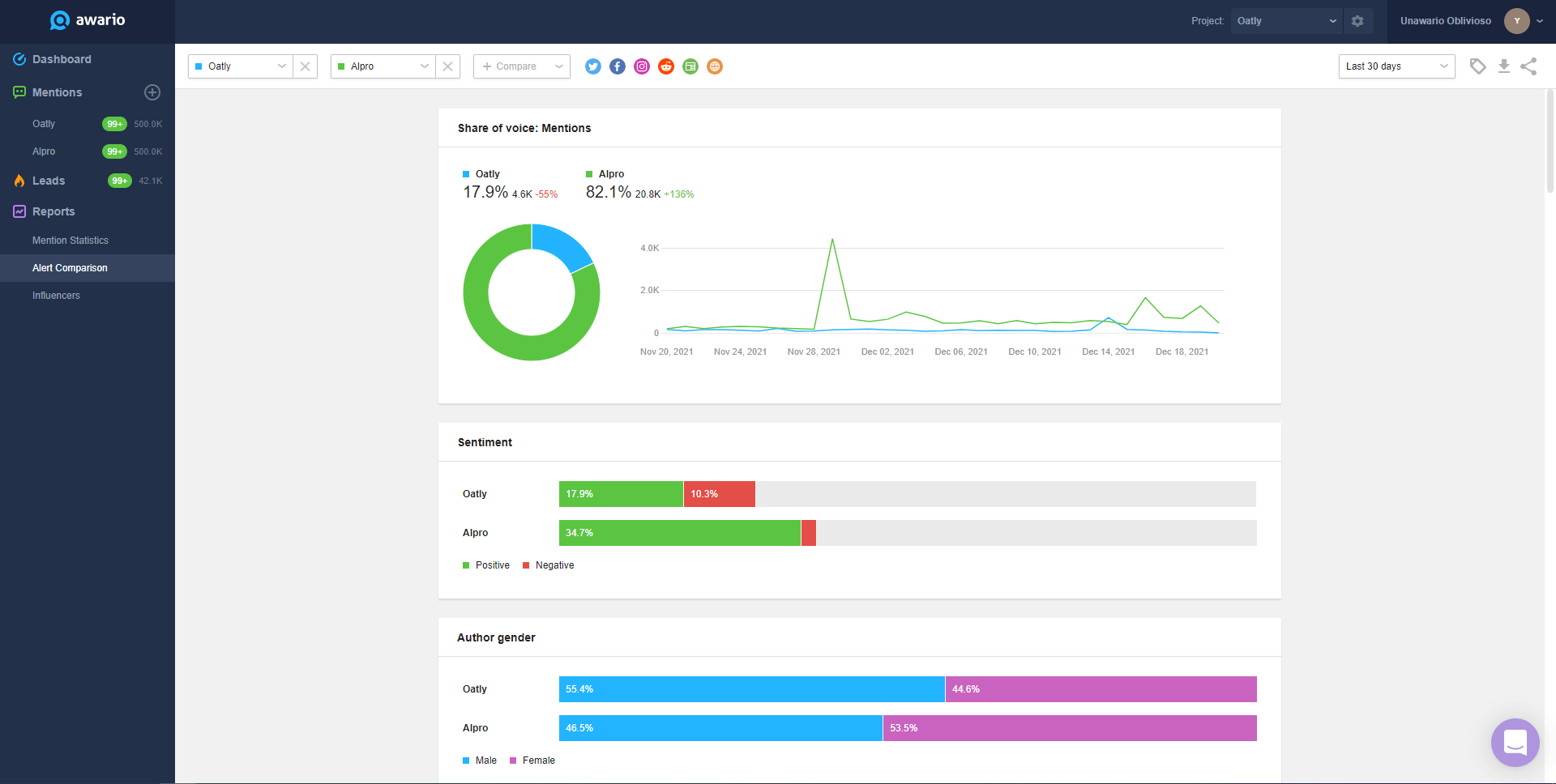Open the Mentions section

[57, 92]
